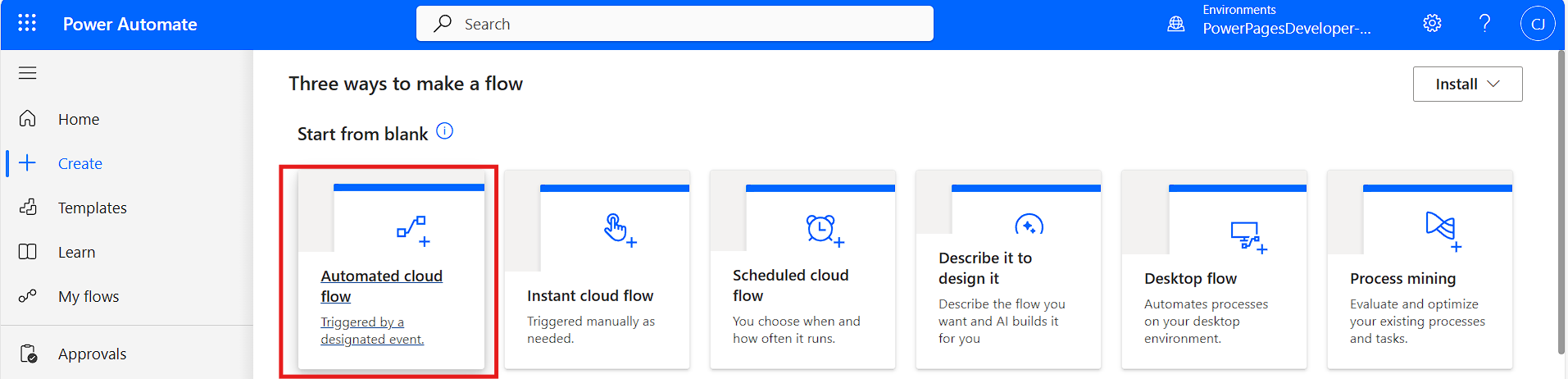Open the Help question mark icon

[x=1484, y=23]
